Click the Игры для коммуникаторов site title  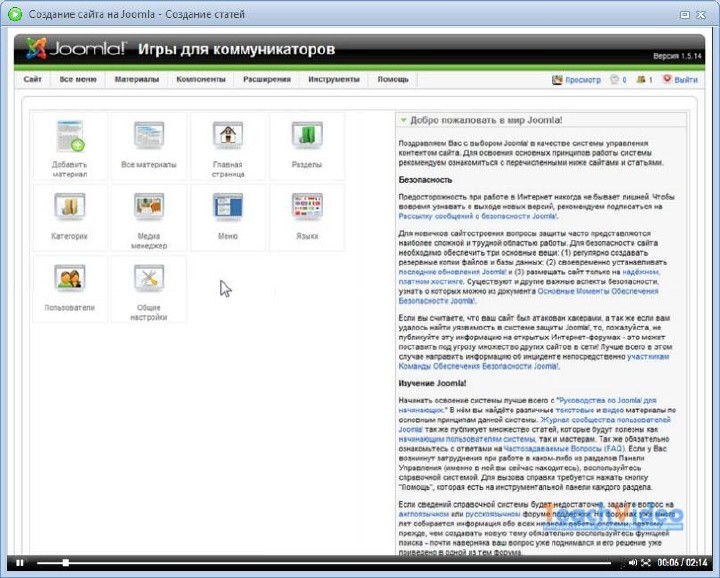(x=236, y=49)
